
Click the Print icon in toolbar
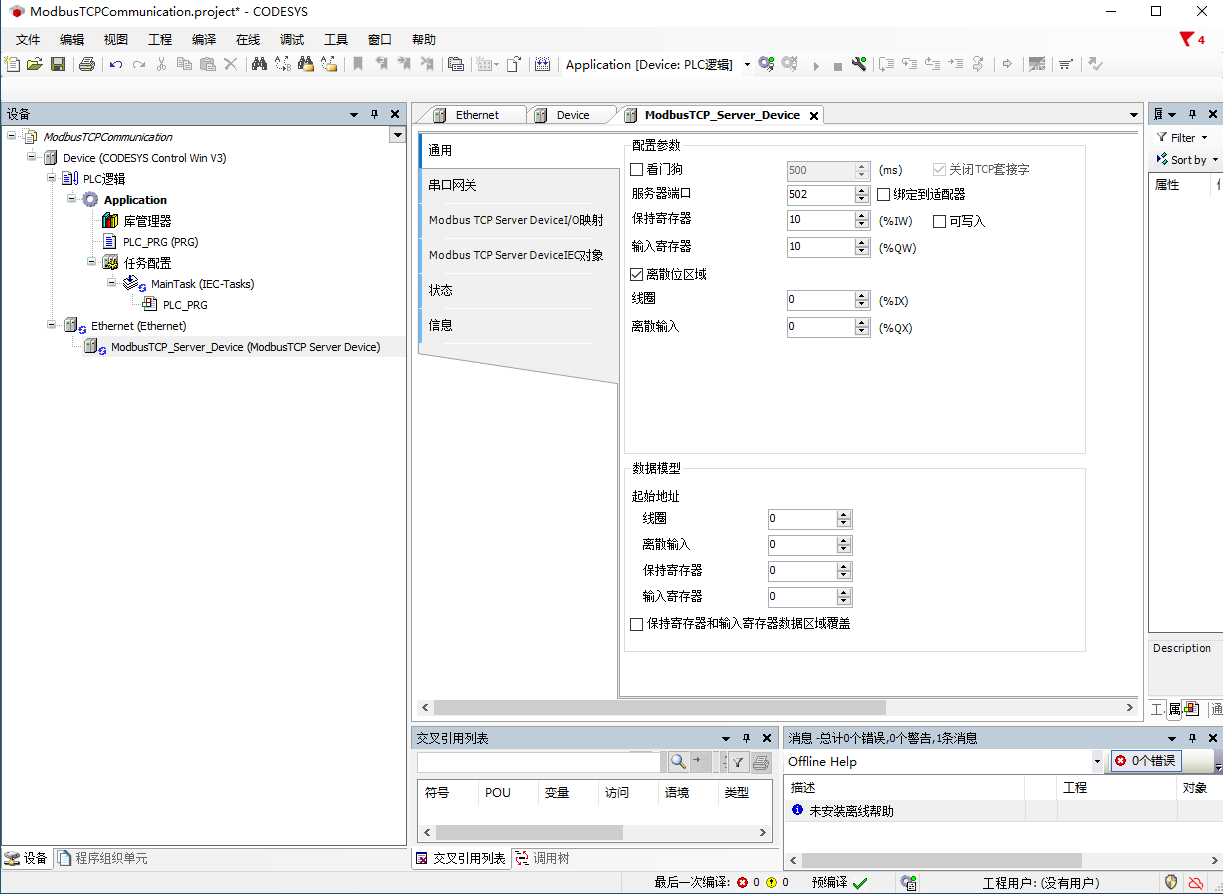click(87, 64)
